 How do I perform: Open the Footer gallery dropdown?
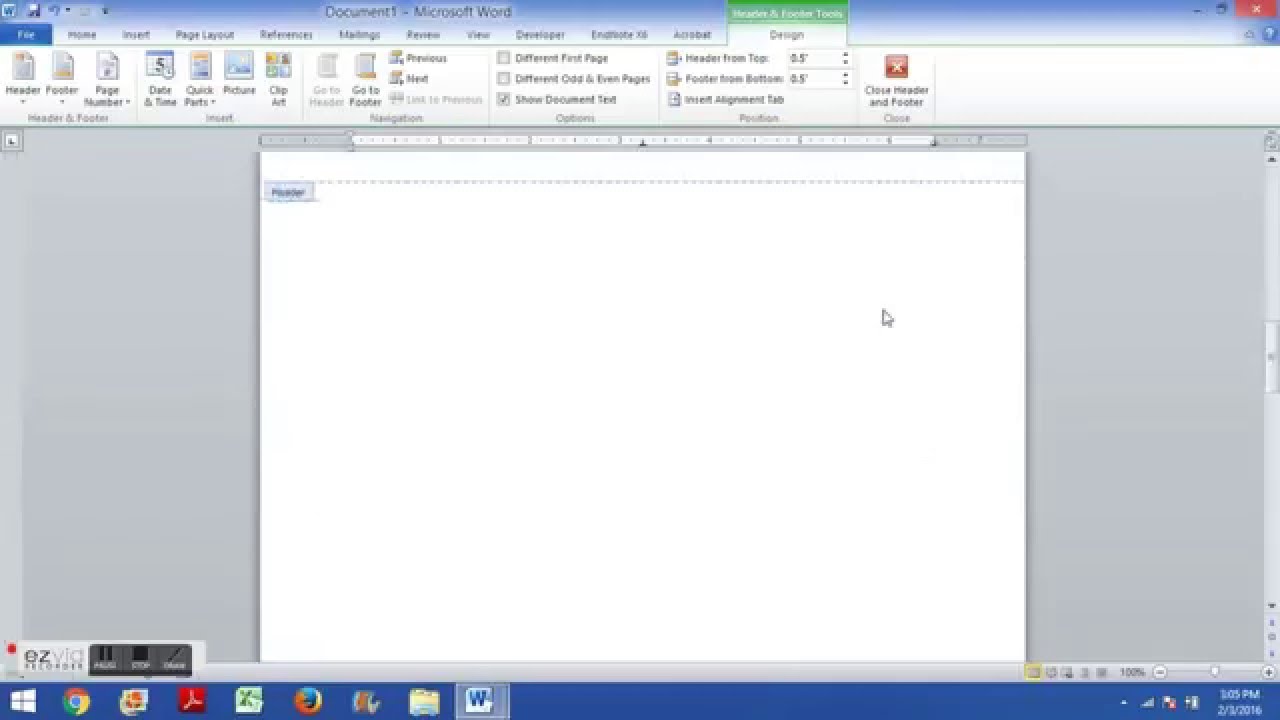click(x=62, y=79)
